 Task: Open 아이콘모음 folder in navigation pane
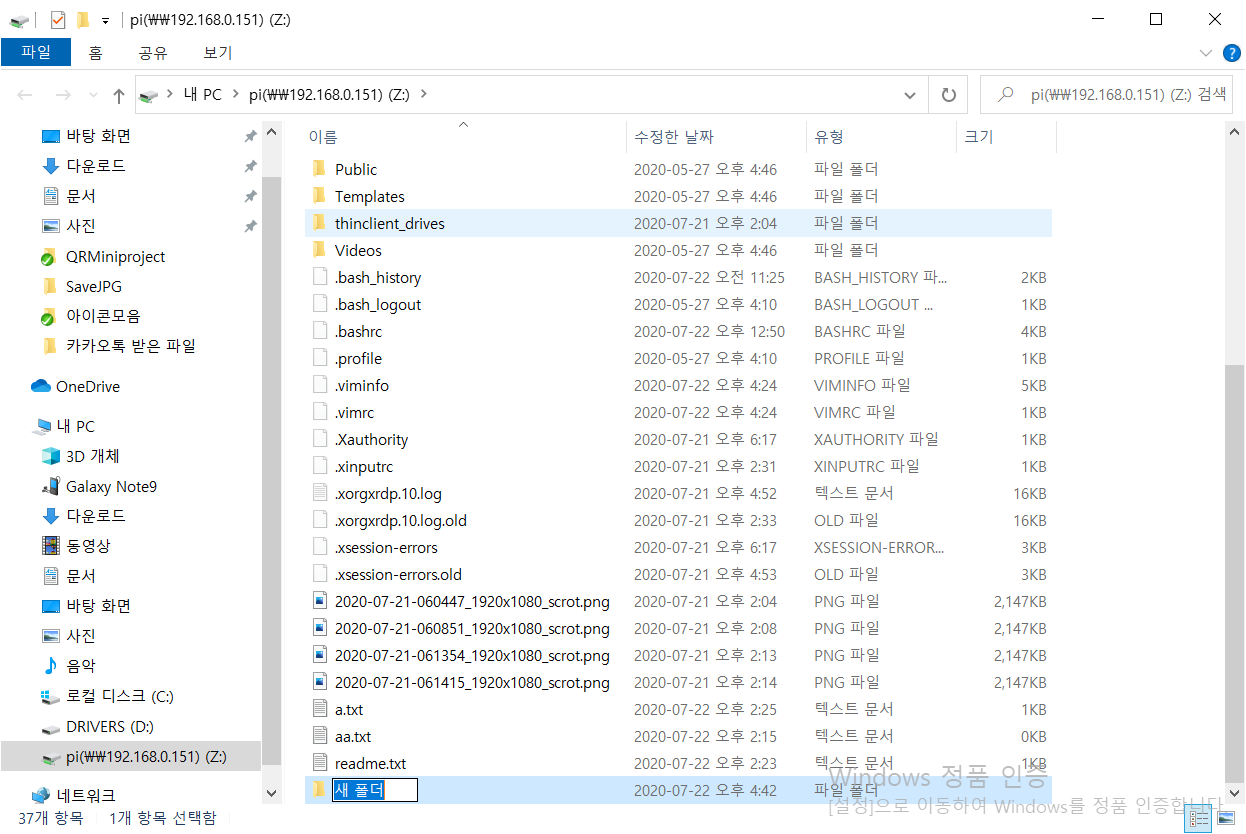coord(103,316)
